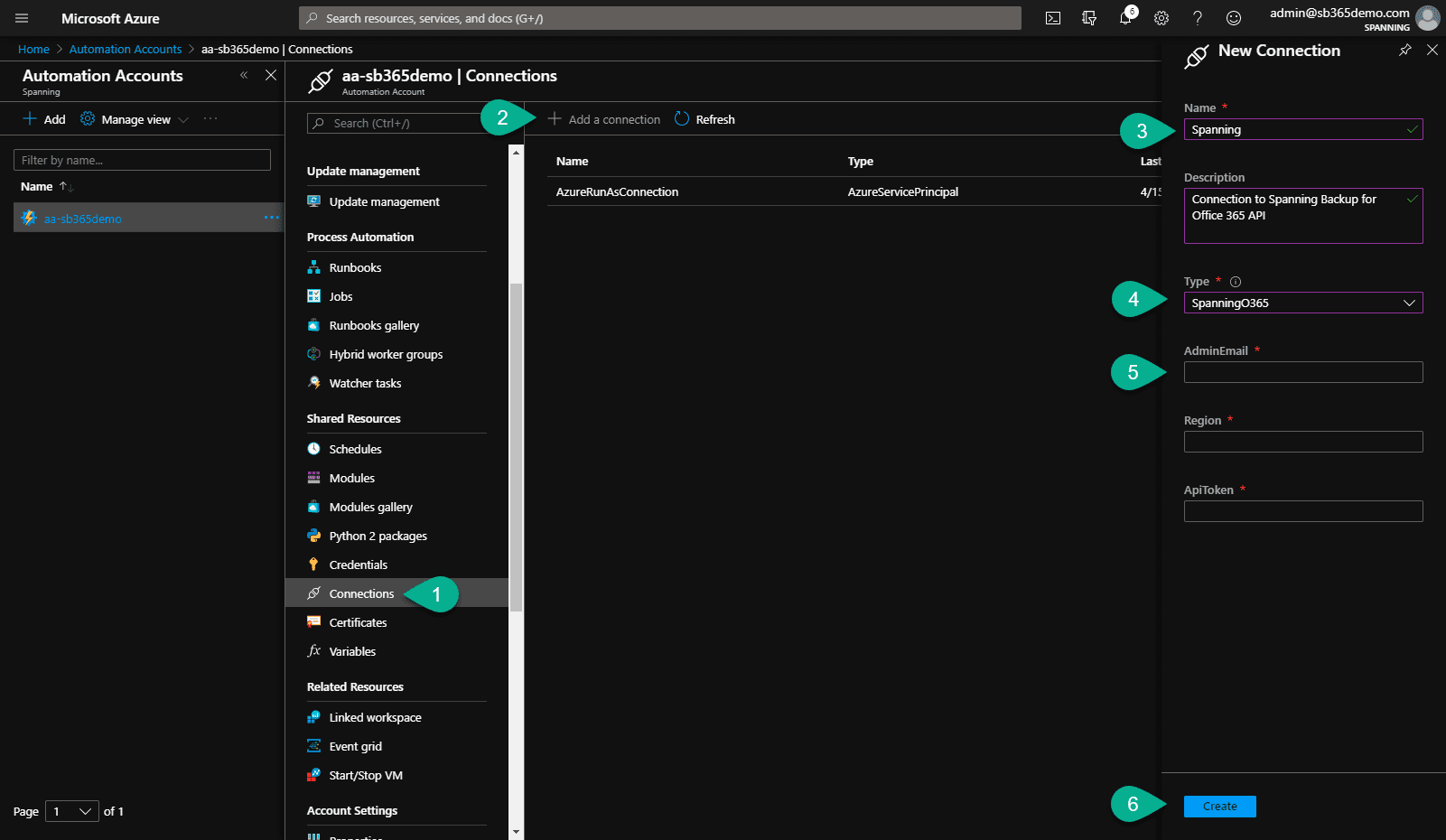This screenshot has width=1446, height=840.
Task: Click the top search resources bar
Action: [x=660, y=18]
